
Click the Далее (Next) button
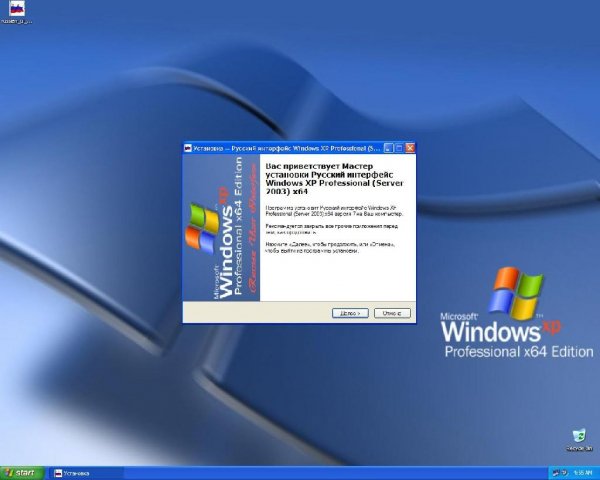(x=350, y=313)
